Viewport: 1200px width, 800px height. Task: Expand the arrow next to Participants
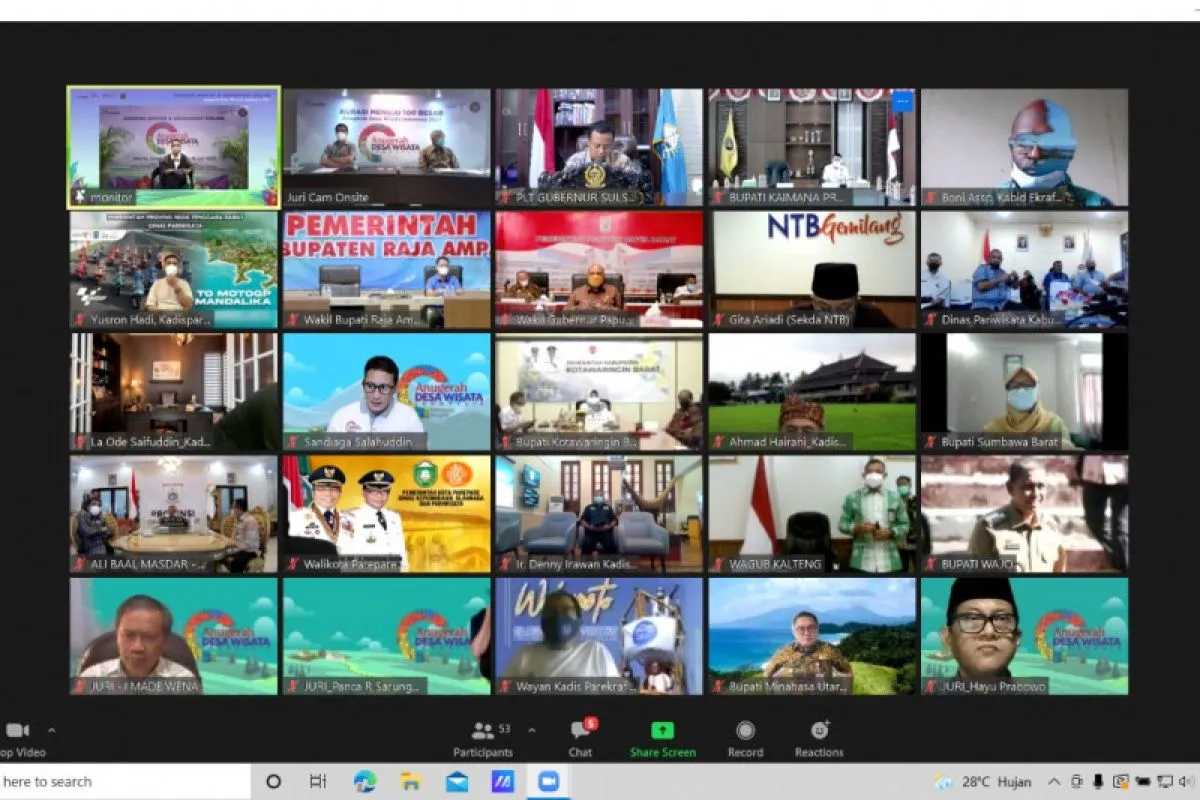pos(532,730)
